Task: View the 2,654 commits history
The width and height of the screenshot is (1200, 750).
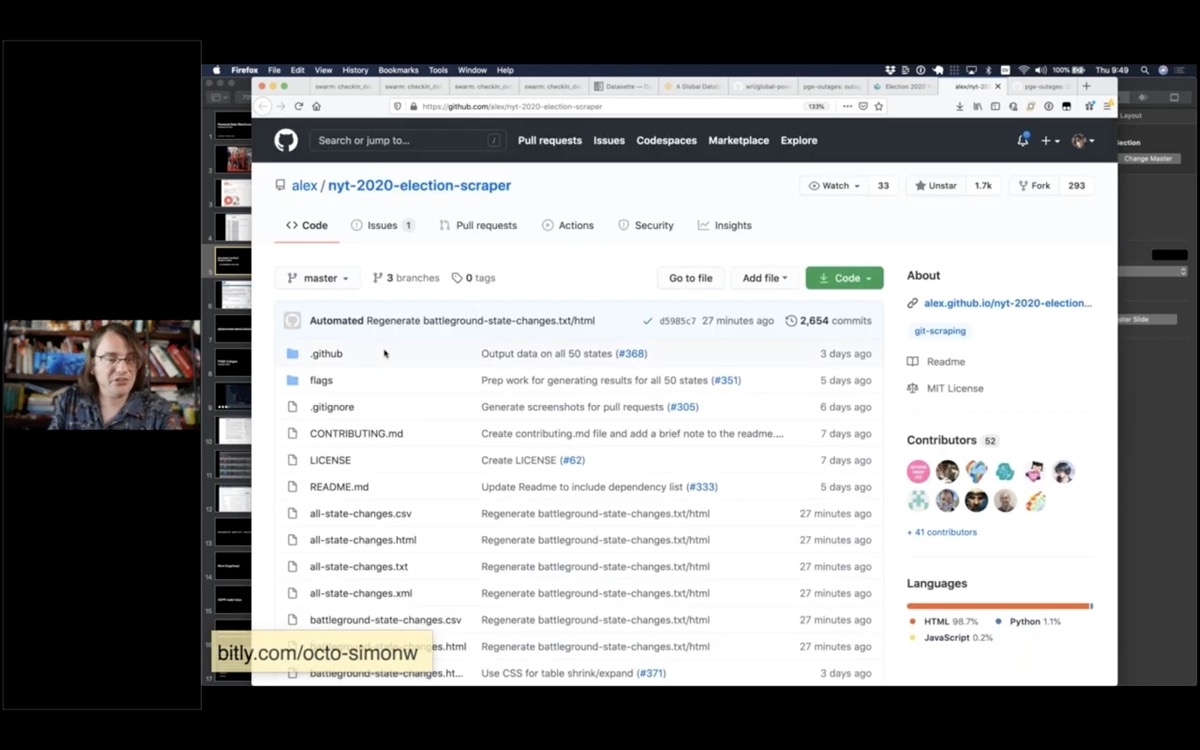Action: 829,321
